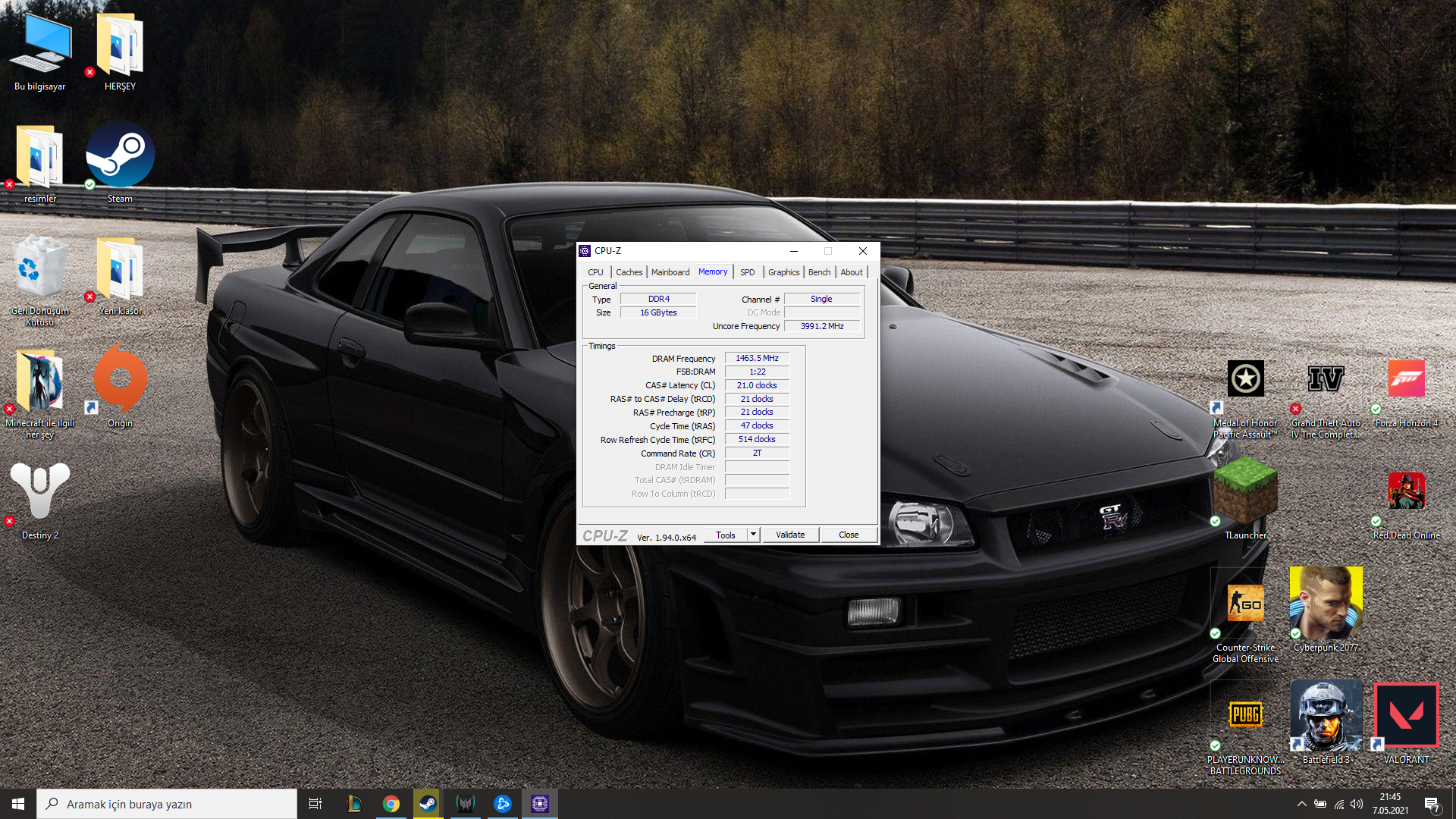Select the Channel # Single field
The width and height of the screenshot is (1456, 819).
[x=822, y=299]
